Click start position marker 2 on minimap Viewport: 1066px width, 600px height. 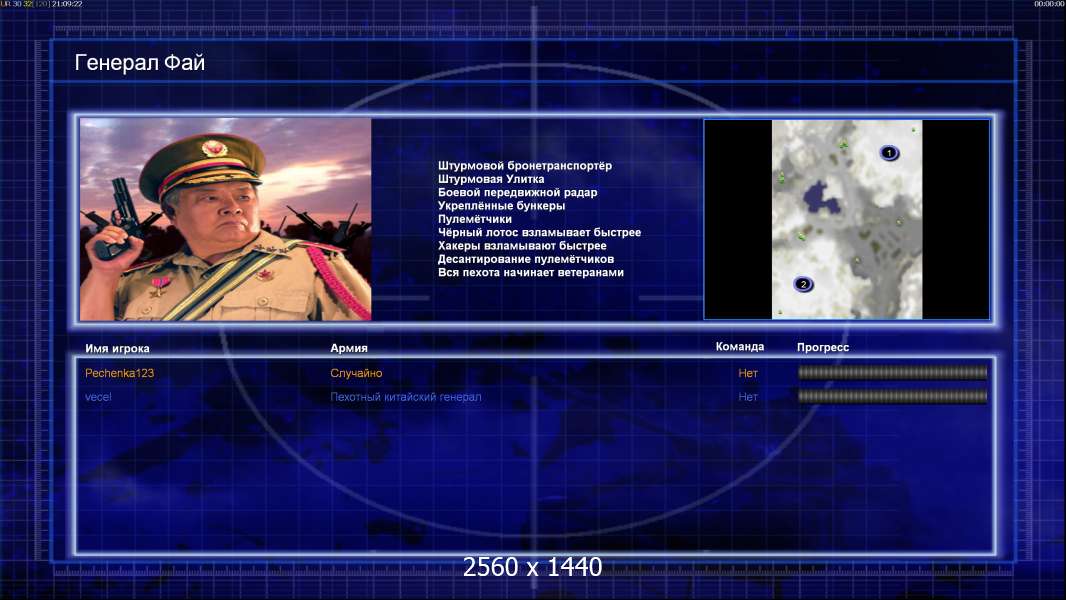[803, 284]
